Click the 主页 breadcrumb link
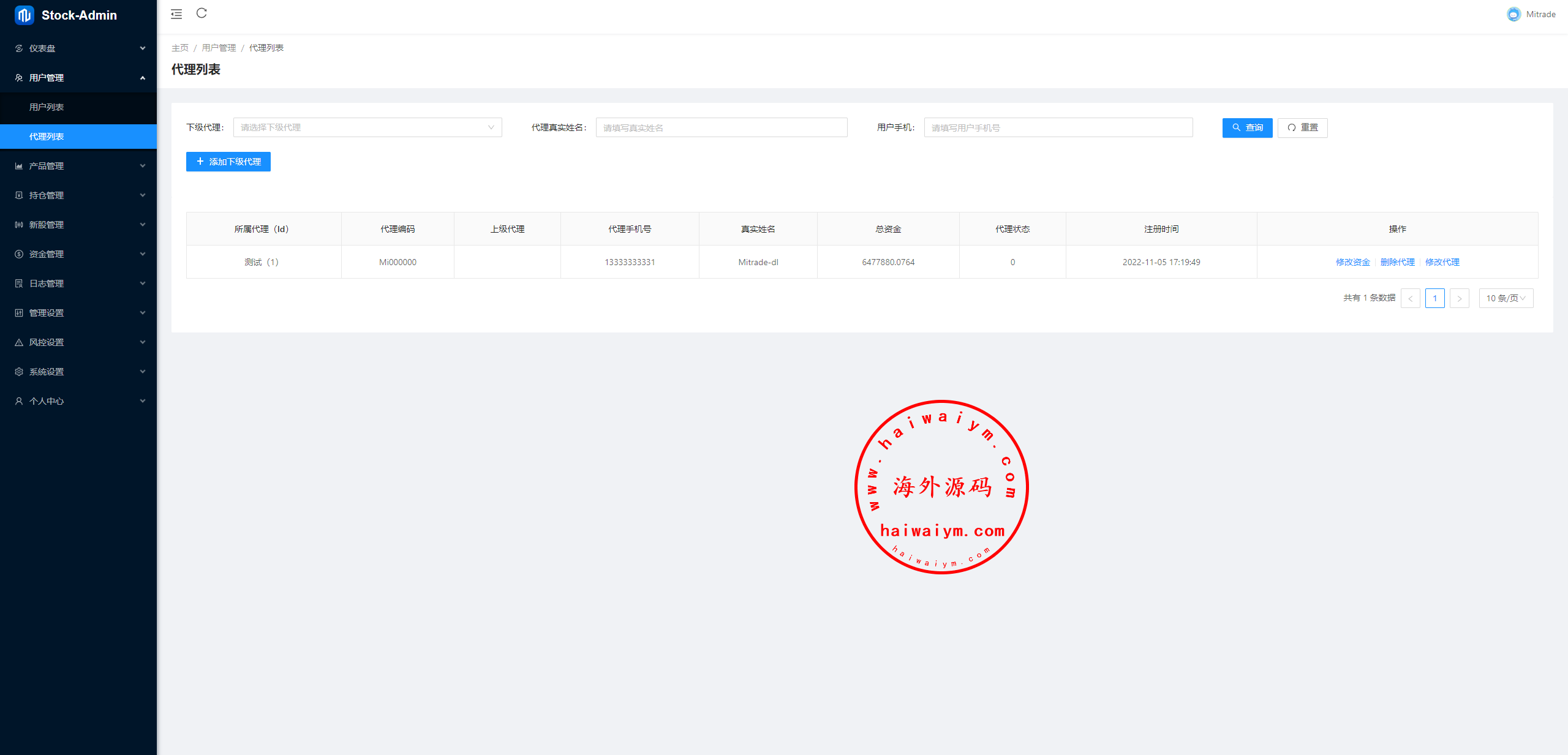The image size is (1568, 755). coord(180,48)
